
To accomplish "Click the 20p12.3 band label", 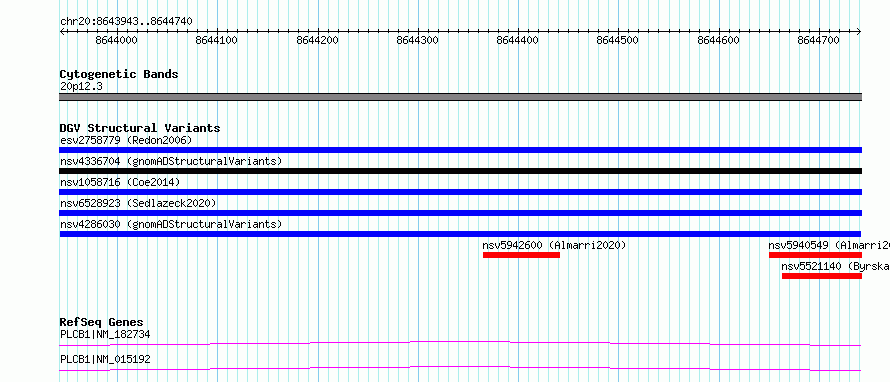I will [x=81, y=87].
